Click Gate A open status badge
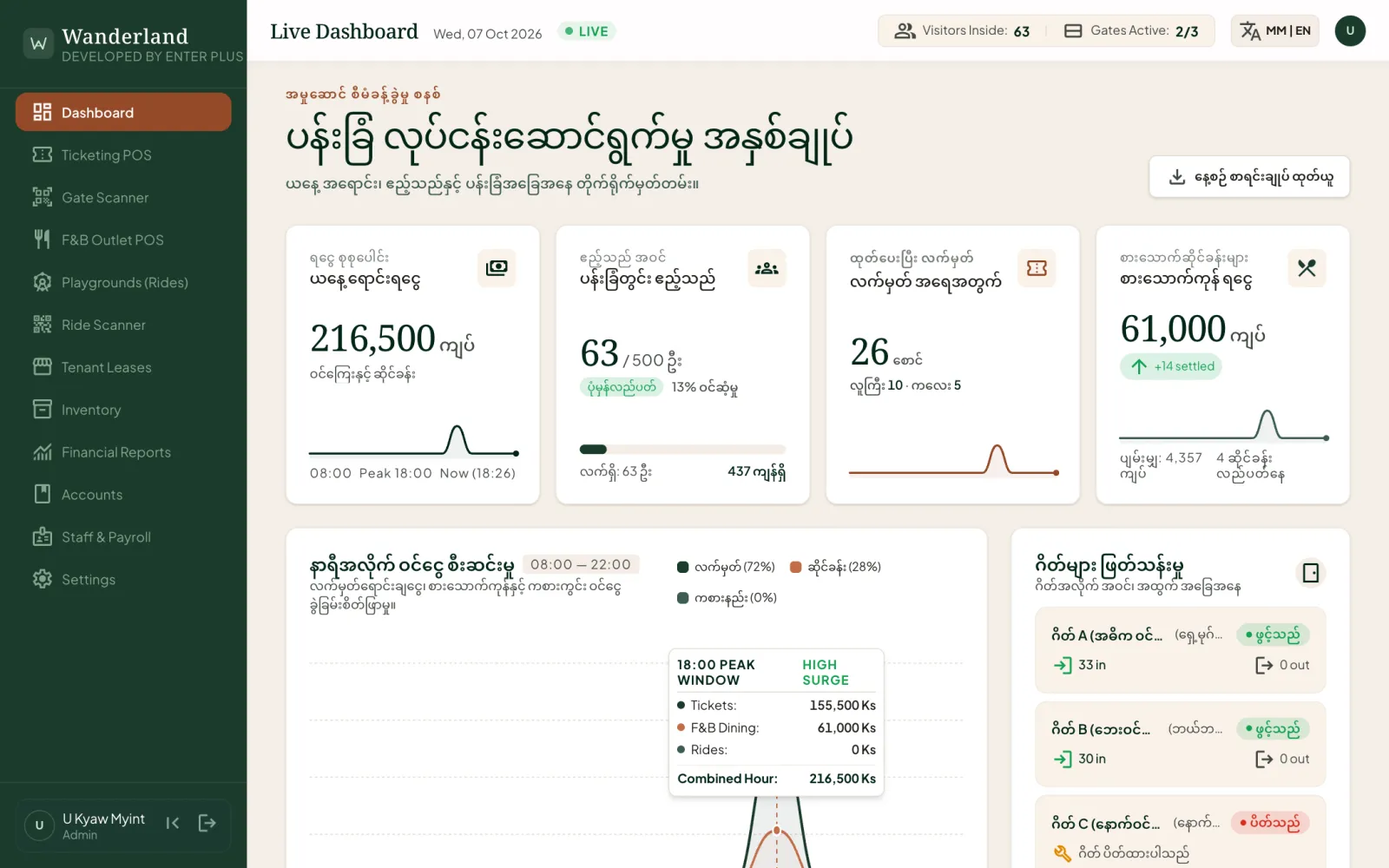The image size is (1389, 868). [1273, 635]
